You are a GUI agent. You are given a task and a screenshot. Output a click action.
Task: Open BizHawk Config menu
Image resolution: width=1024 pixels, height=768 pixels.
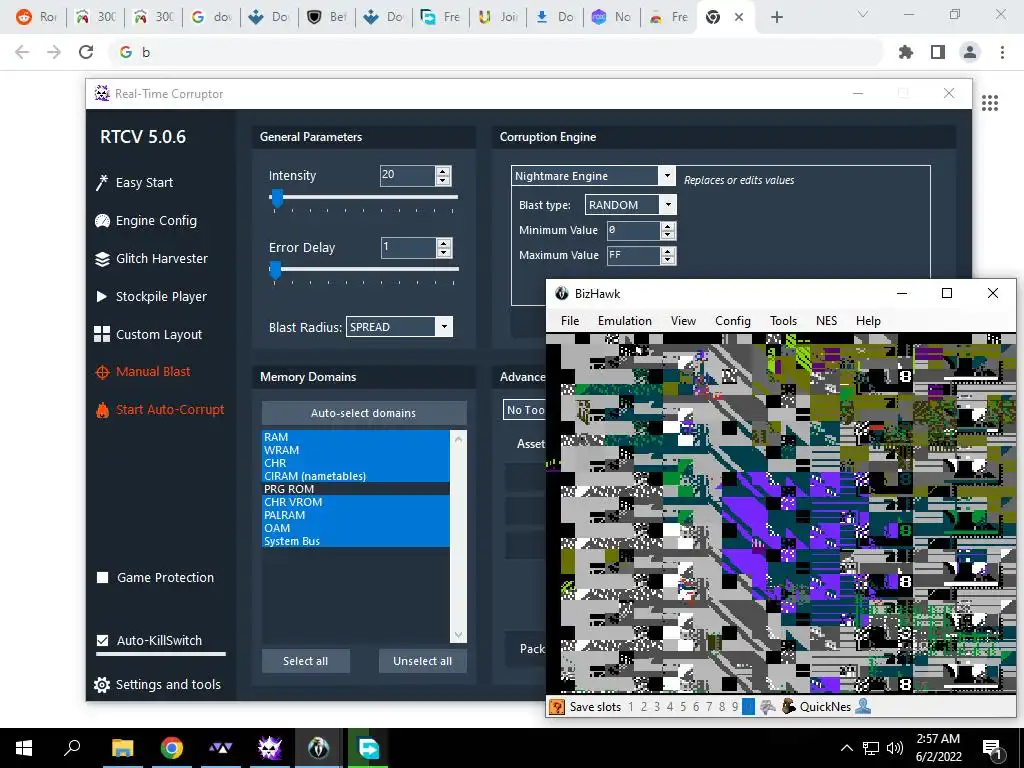click(x=733, y=321)
